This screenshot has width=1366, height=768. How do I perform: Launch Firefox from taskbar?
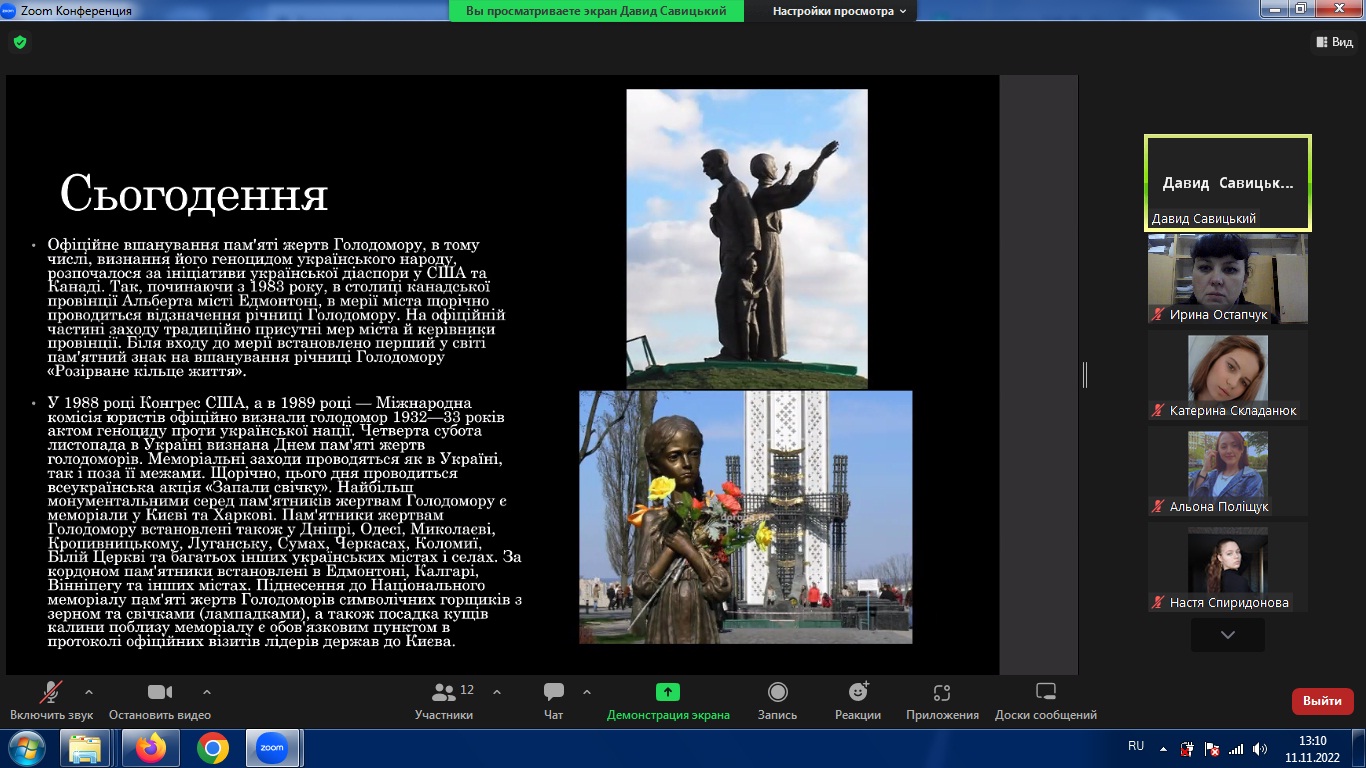(151, 748)
